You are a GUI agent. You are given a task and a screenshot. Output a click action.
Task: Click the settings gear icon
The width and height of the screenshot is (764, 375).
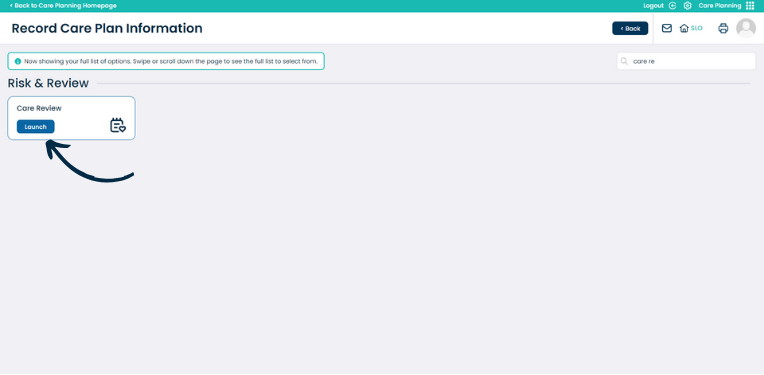click(688, 6)
